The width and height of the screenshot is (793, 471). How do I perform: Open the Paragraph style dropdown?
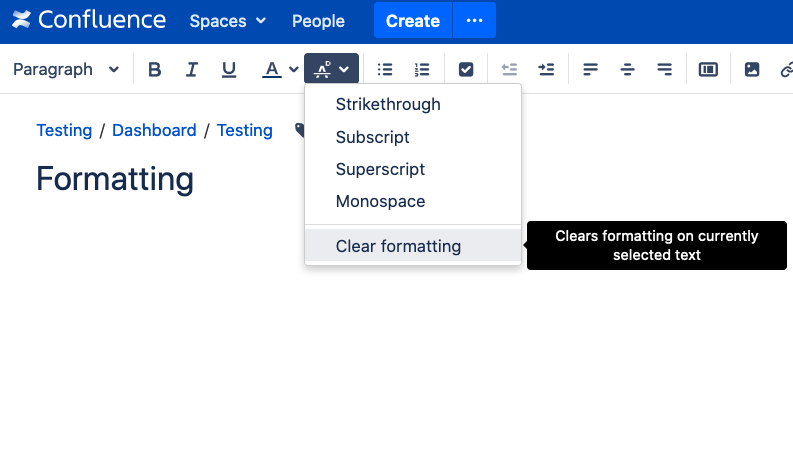point(66,69)
